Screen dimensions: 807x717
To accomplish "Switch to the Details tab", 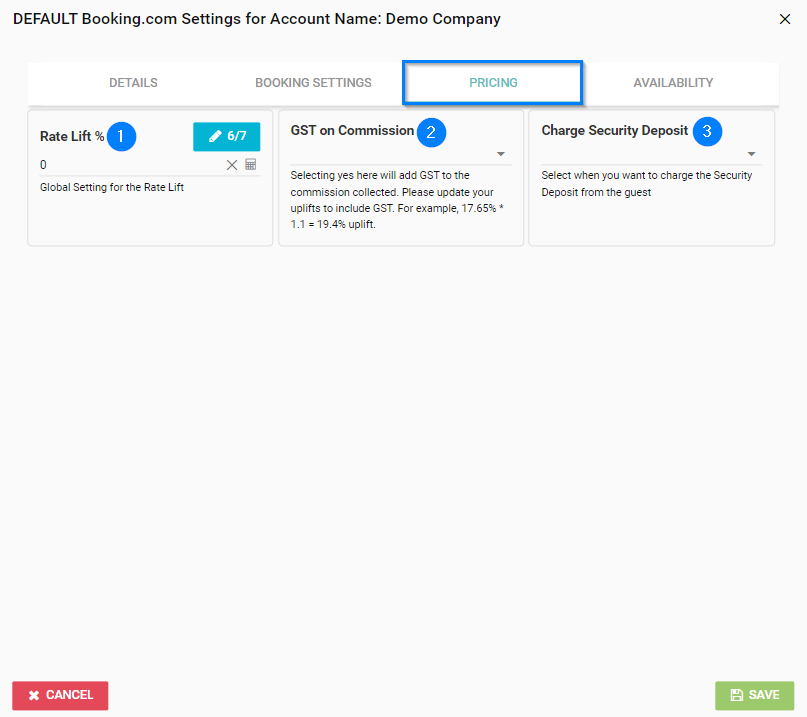I will pos(133,83).
